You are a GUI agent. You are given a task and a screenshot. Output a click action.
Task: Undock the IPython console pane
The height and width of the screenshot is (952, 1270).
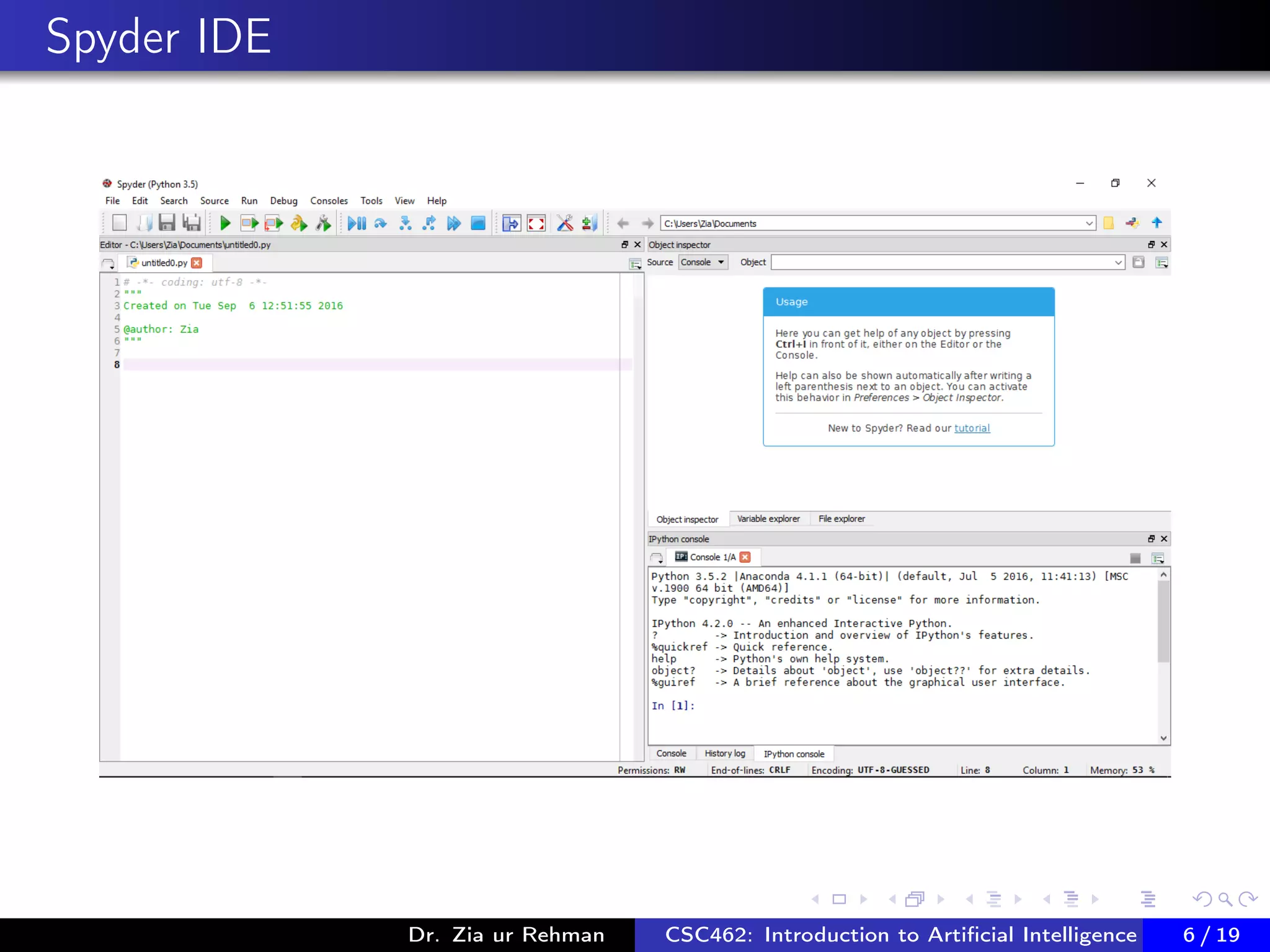coord(1152,539)
